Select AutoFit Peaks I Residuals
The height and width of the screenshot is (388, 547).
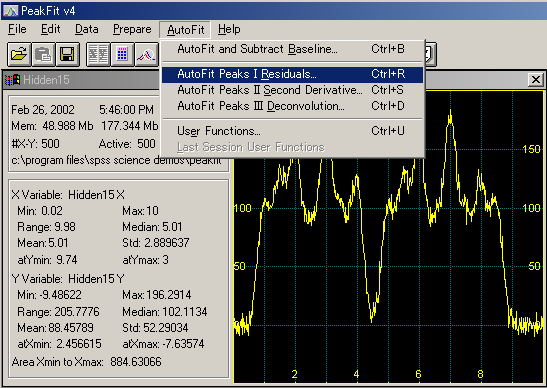[x=292, y=74]
